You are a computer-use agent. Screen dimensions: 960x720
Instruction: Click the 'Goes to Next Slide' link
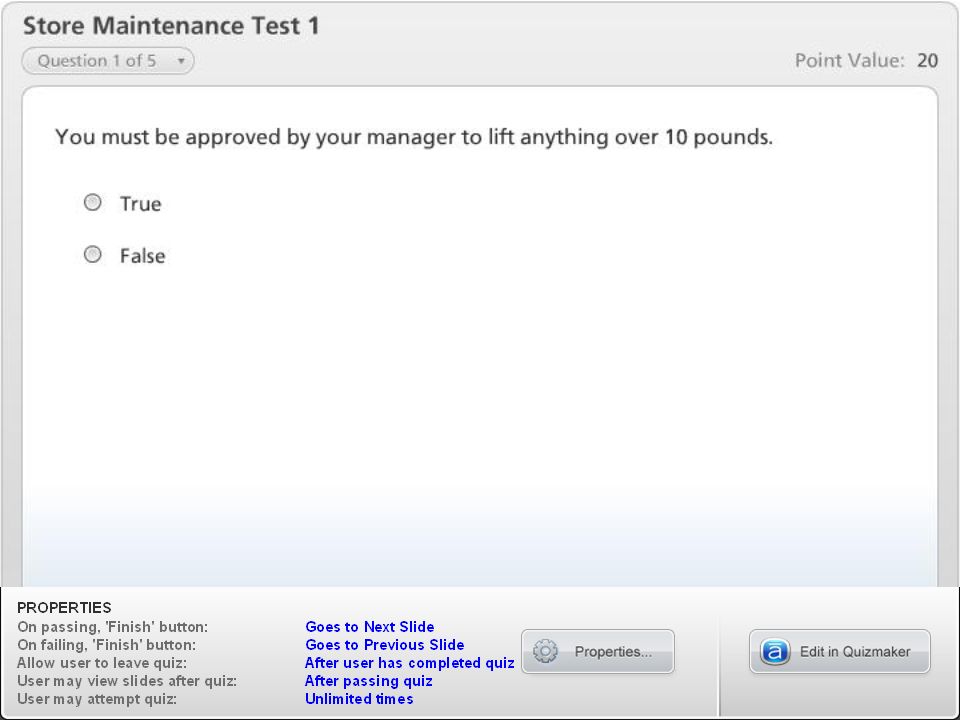click(370, 626)
